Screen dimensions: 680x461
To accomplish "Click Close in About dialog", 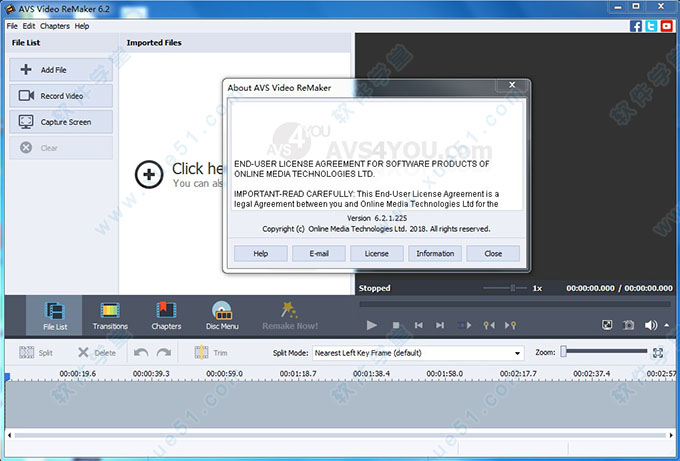I will tap(493, 254).
